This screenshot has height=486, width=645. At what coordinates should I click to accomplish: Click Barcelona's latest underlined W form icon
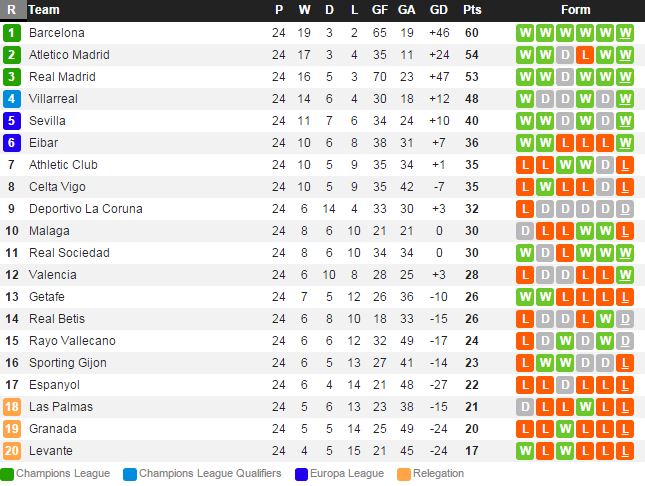pyautogui.click(x=625, y=33)
